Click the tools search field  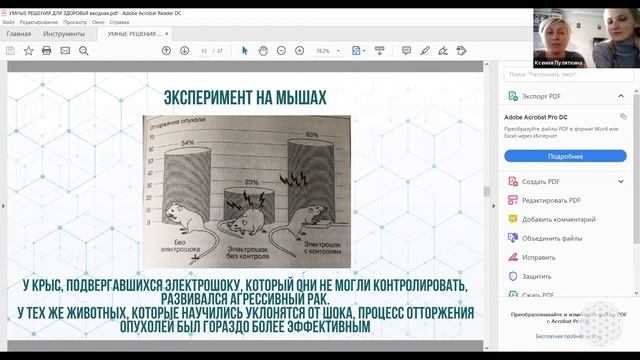click(x=569, y=74)
